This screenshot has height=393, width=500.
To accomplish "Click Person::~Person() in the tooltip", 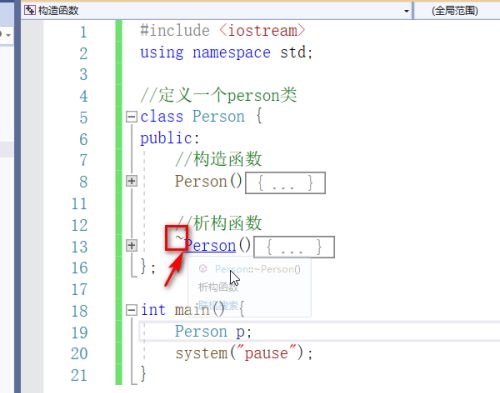I will pos(258,269).
